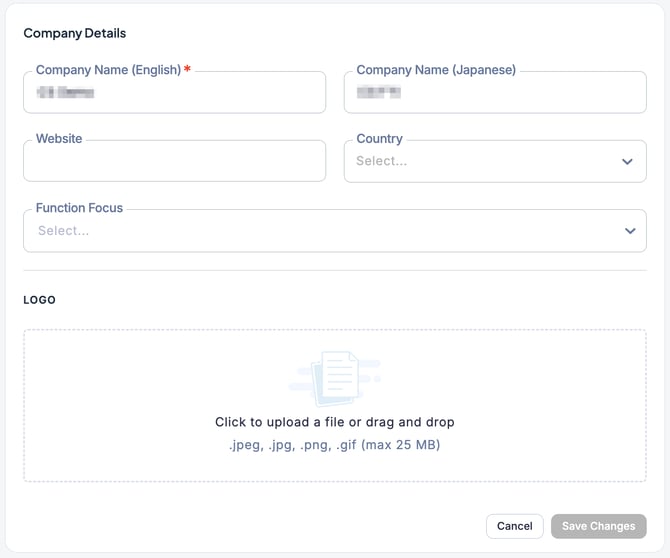Select the 'Website' field label
The image size is (670, 558).
coord(59,139)
